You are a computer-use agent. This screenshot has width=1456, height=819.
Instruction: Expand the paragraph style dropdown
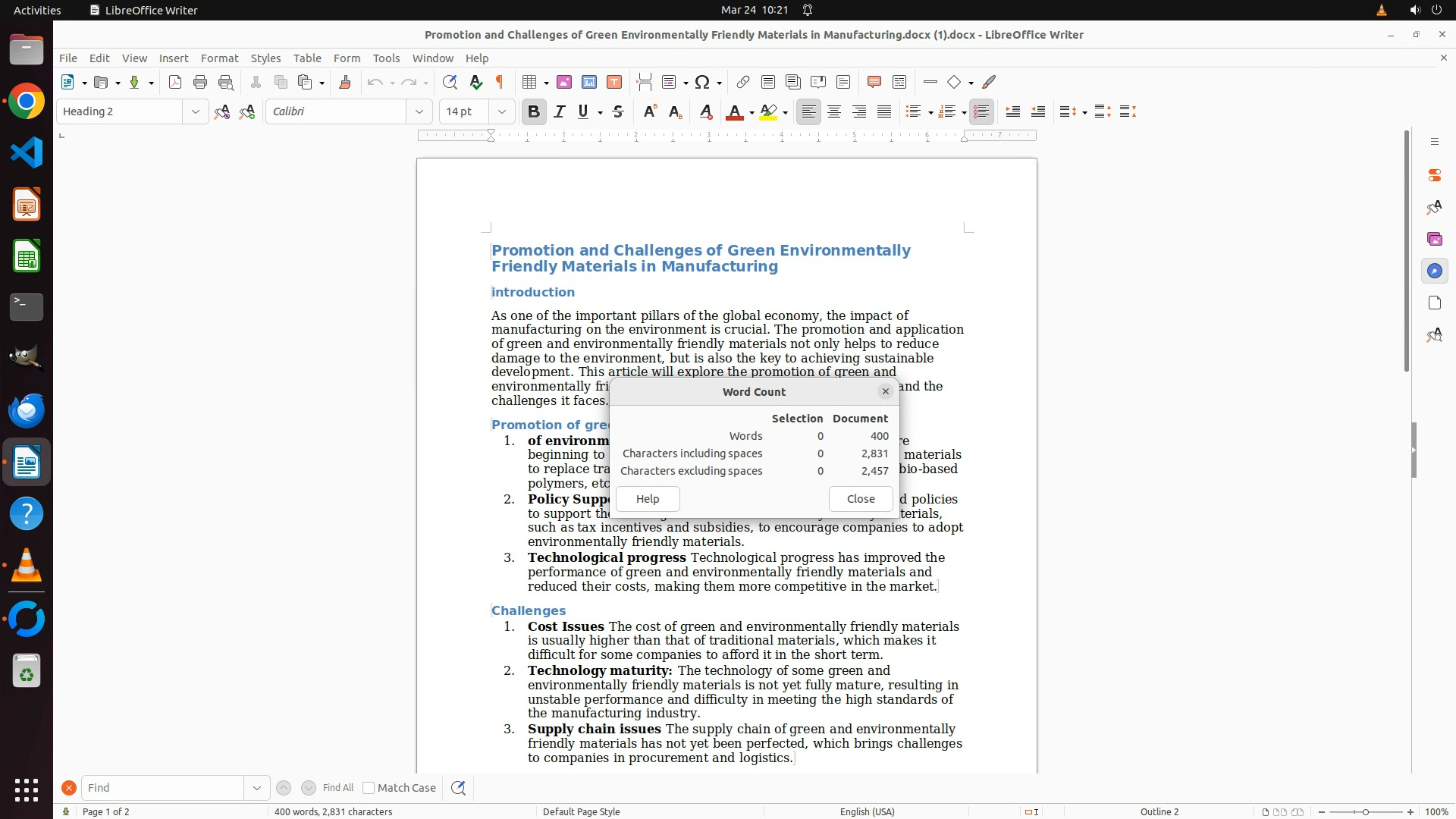pyautogui.click(x=195, y=111)
